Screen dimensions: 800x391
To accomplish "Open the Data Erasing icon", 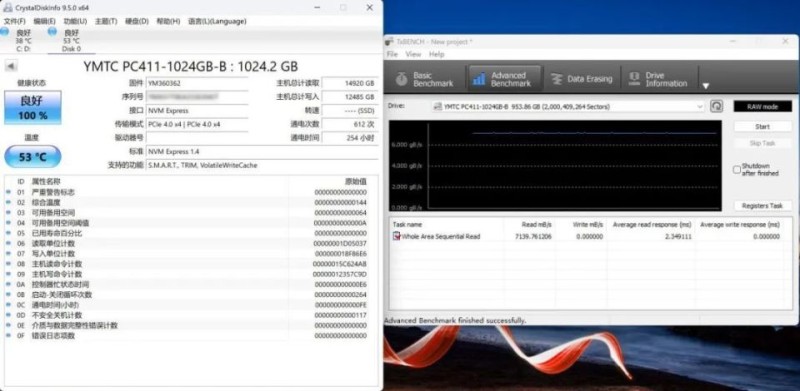I will 558,79.
